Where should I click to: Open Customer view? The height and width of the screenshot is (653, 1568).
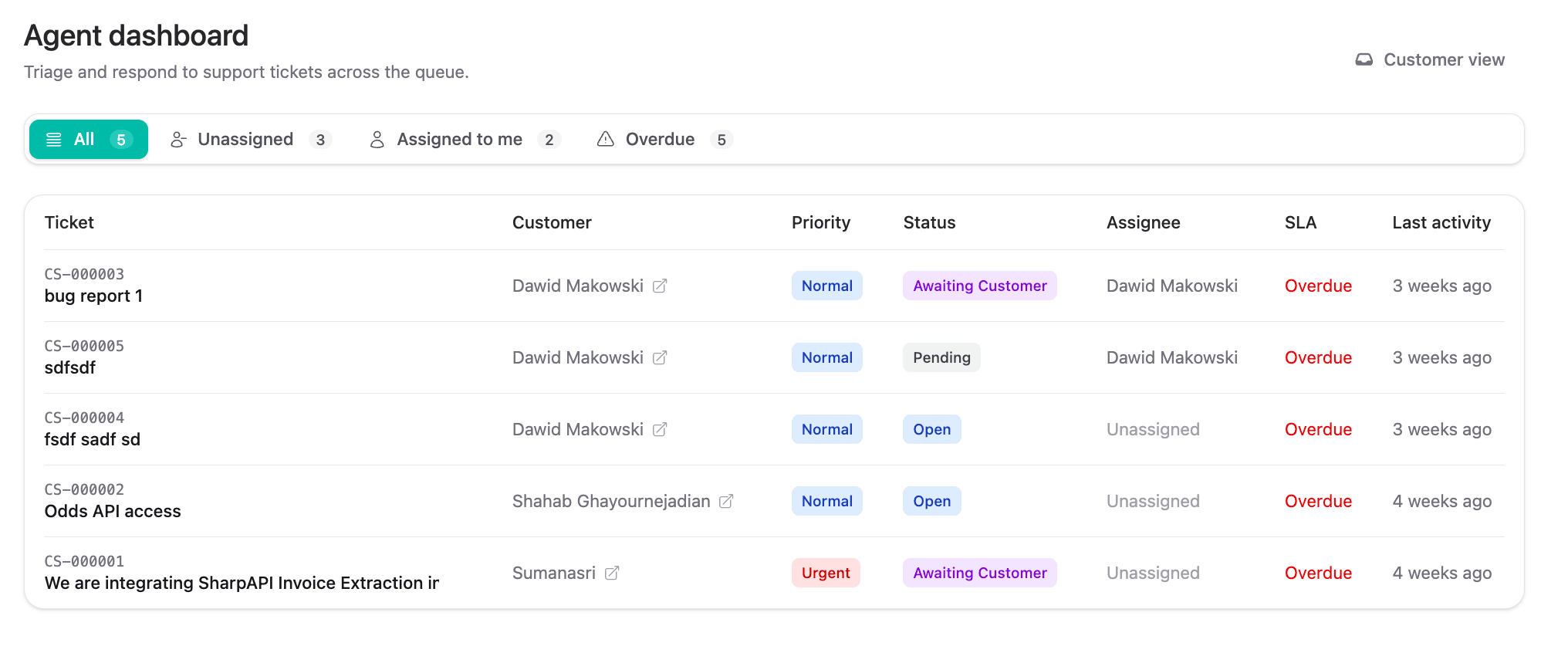[x=1430, y=60]
